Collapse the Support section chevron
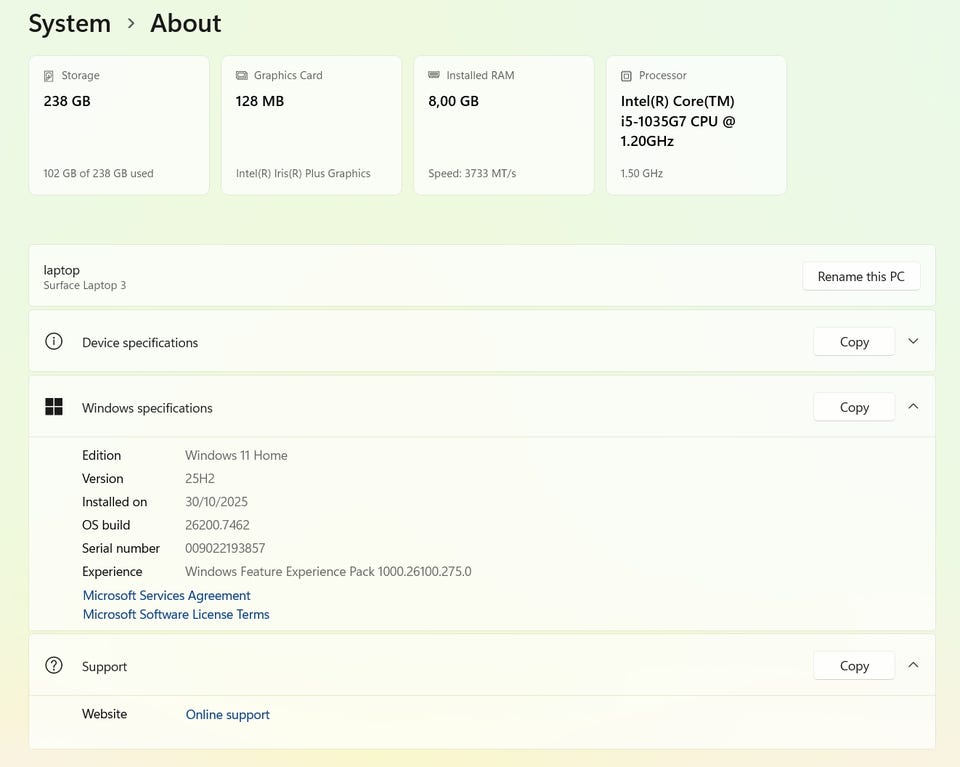Screen dimensions: 960x767 click(913, 665)
